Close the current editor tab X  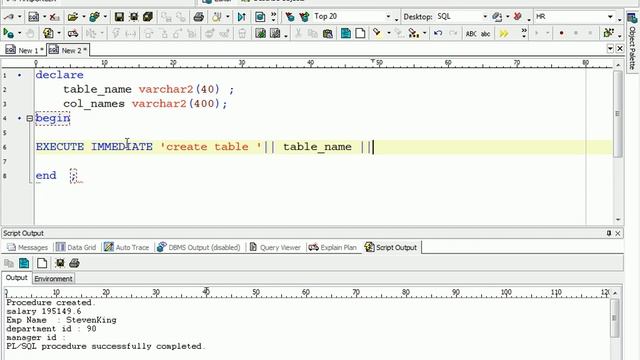pyautogui.click(x=620, y=49)
